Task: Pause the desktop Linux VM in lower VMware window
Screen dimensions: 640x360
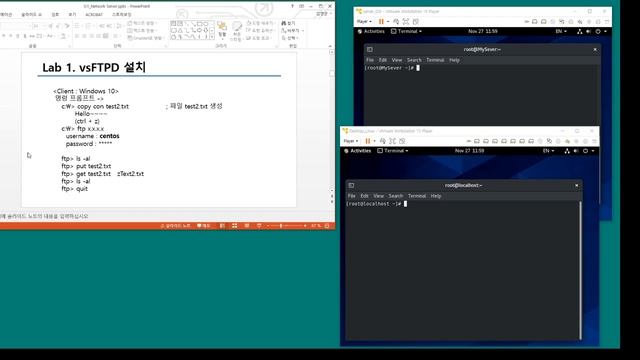Action: pyautogui.click(x=368, y=141)
